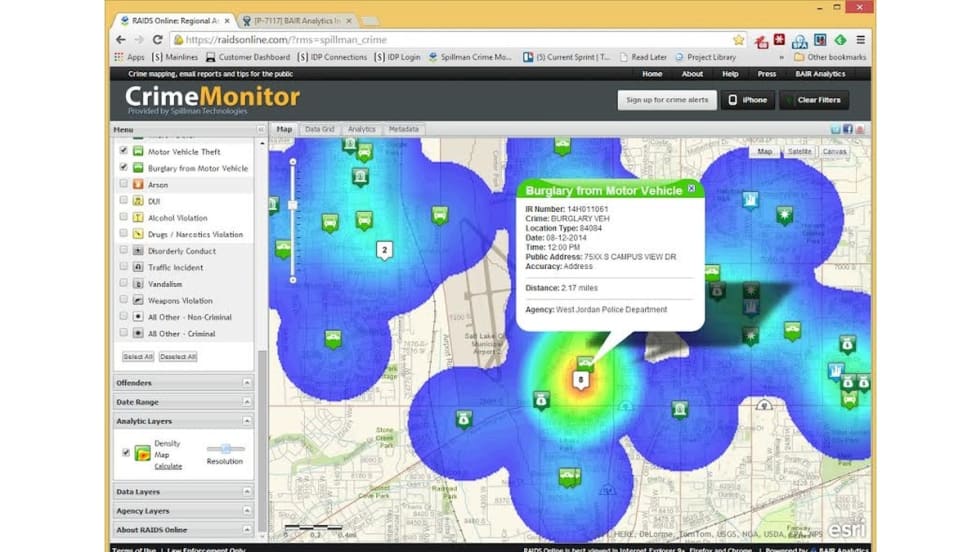Click the orange Arson category icon
Viewport: 980px width, 552px height.
pos(138,185)
